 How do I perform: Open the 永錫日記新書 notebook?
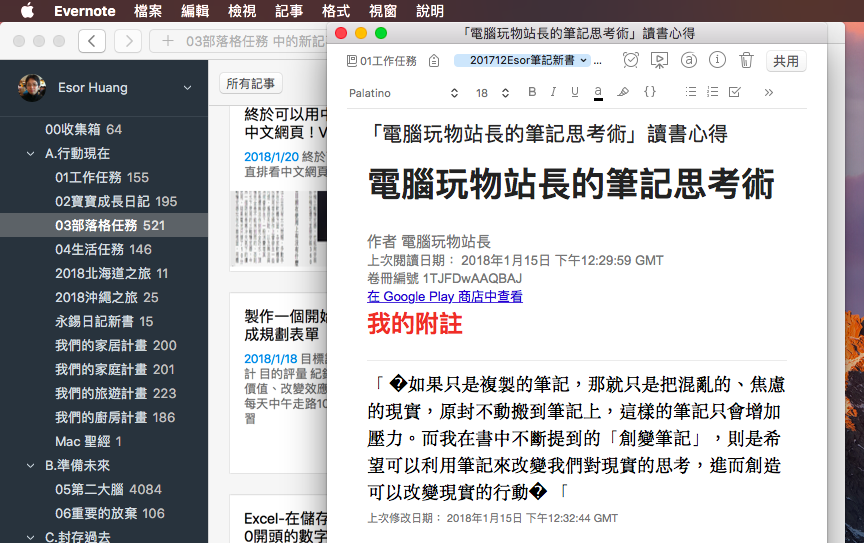click(104, 321)
